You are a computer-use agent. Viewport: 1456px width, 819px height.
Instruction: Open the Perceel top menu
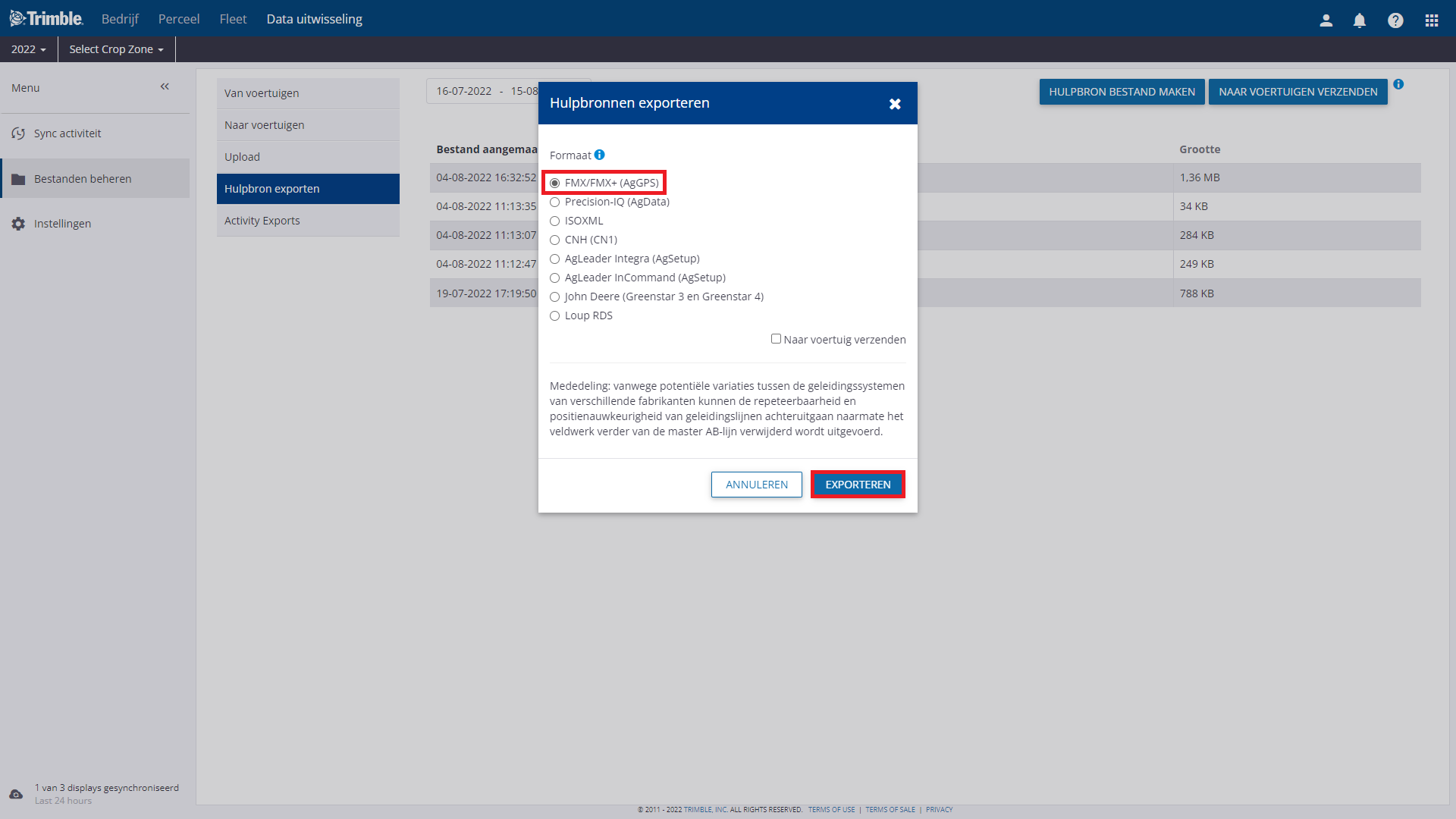tap(179, 19)
